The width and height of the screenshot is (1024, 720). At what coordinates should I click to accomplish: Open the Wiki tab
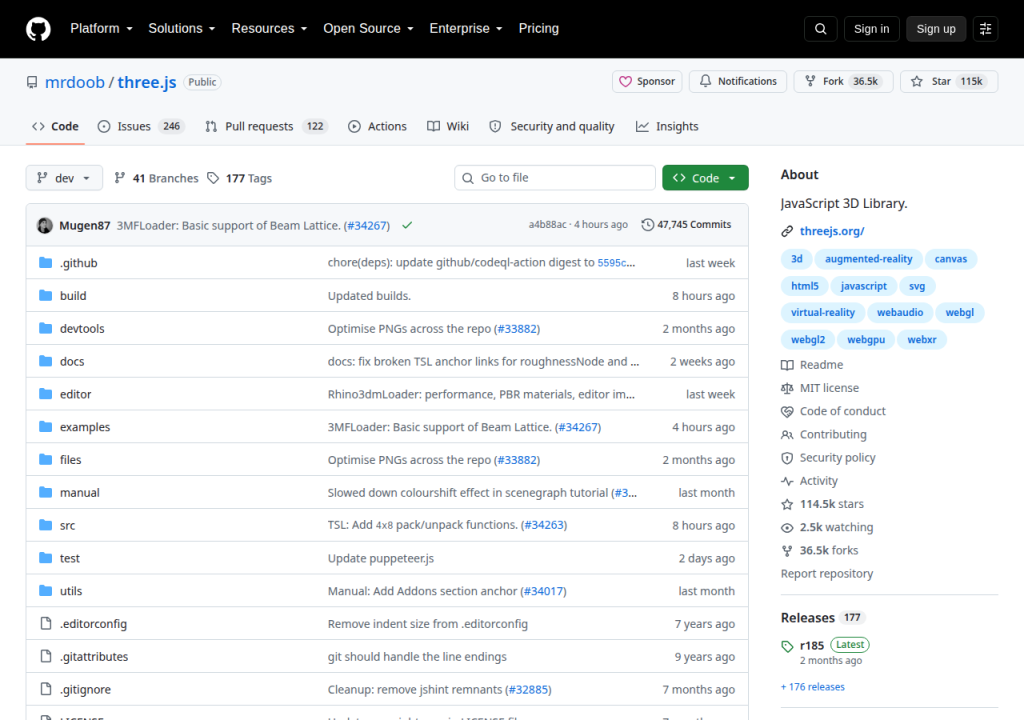pyautogui.click(x=448, y=126)
